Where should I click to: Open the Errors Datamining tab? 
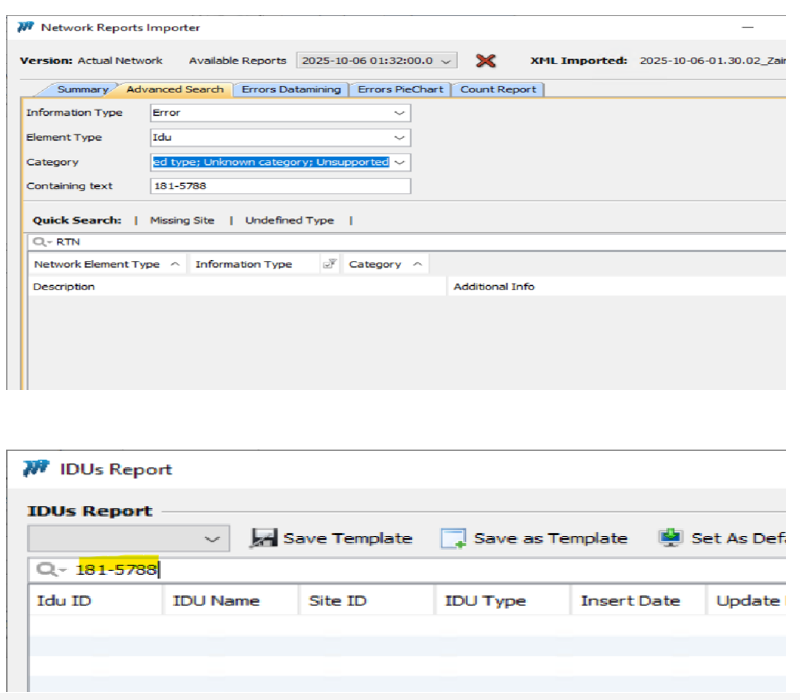(291, 89)
